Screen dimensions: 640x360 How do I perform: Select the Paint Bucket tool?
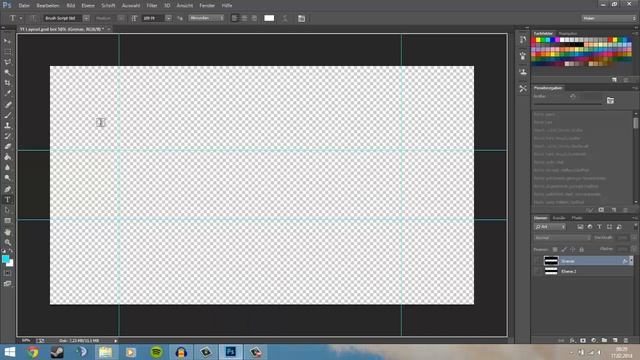point(7,157)
